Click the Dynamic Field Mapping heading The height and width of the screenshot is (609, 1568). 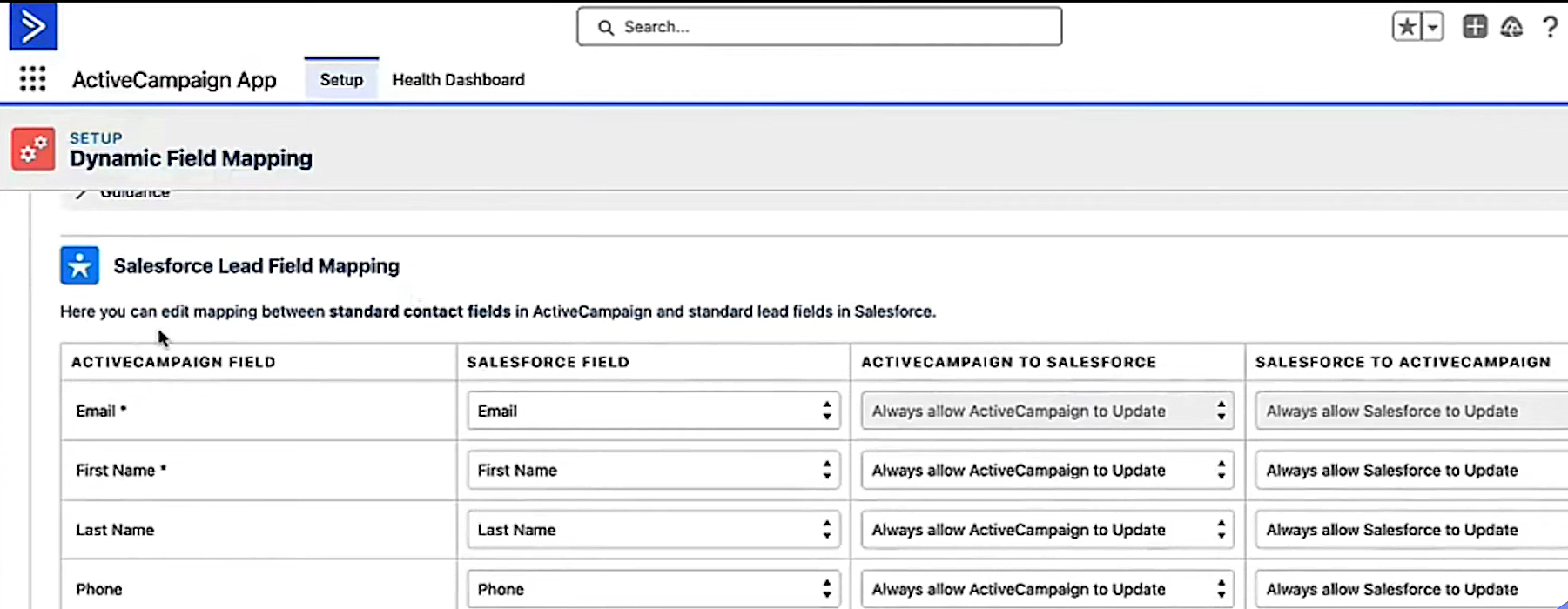click(x=191, y=158)
